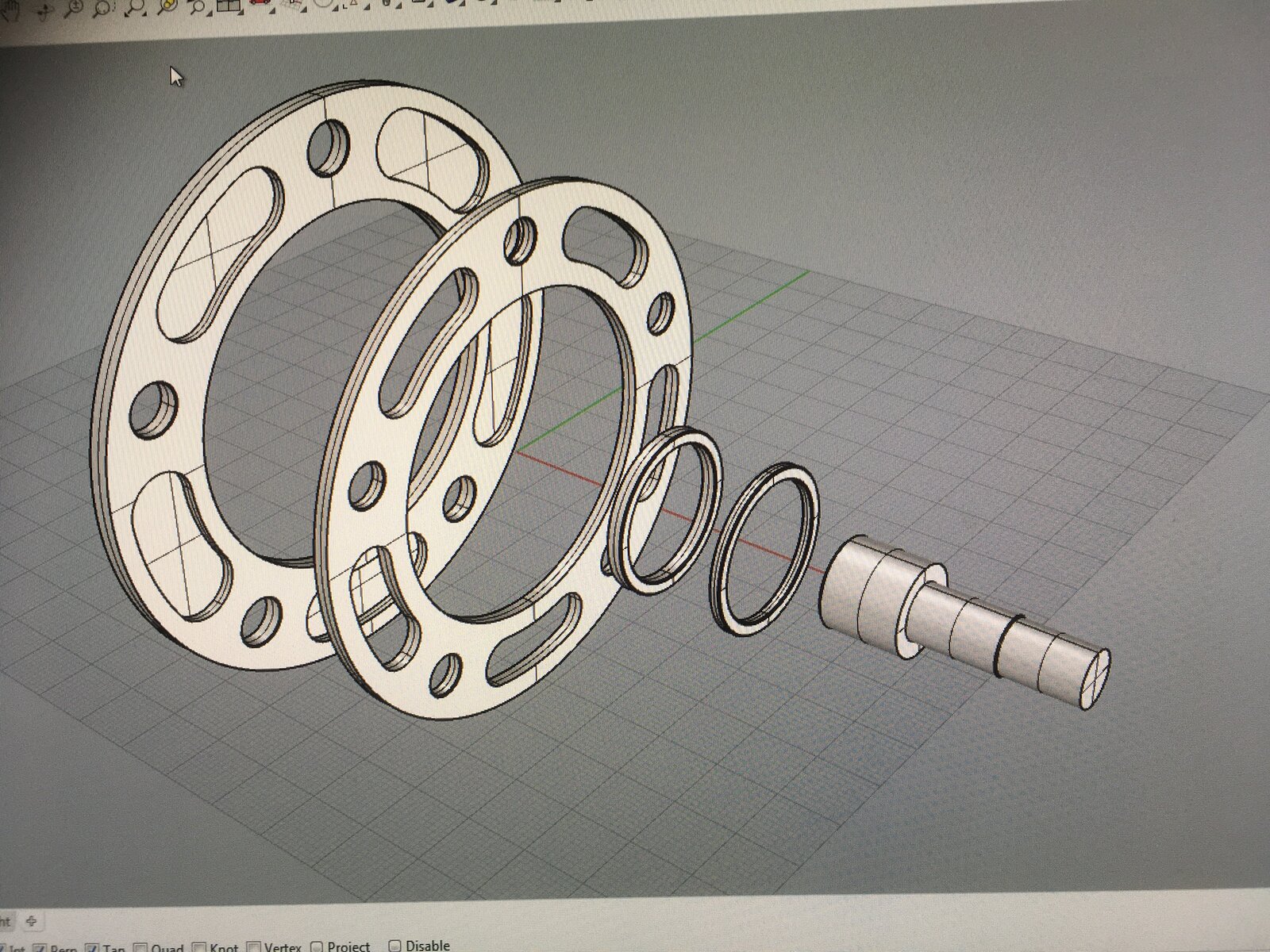Image resolution: width=1270 pixels, height=952 pixels.
Task: Enable the Knot osnap checkbox
Action: pyautogui.click(x=200, y=946)
